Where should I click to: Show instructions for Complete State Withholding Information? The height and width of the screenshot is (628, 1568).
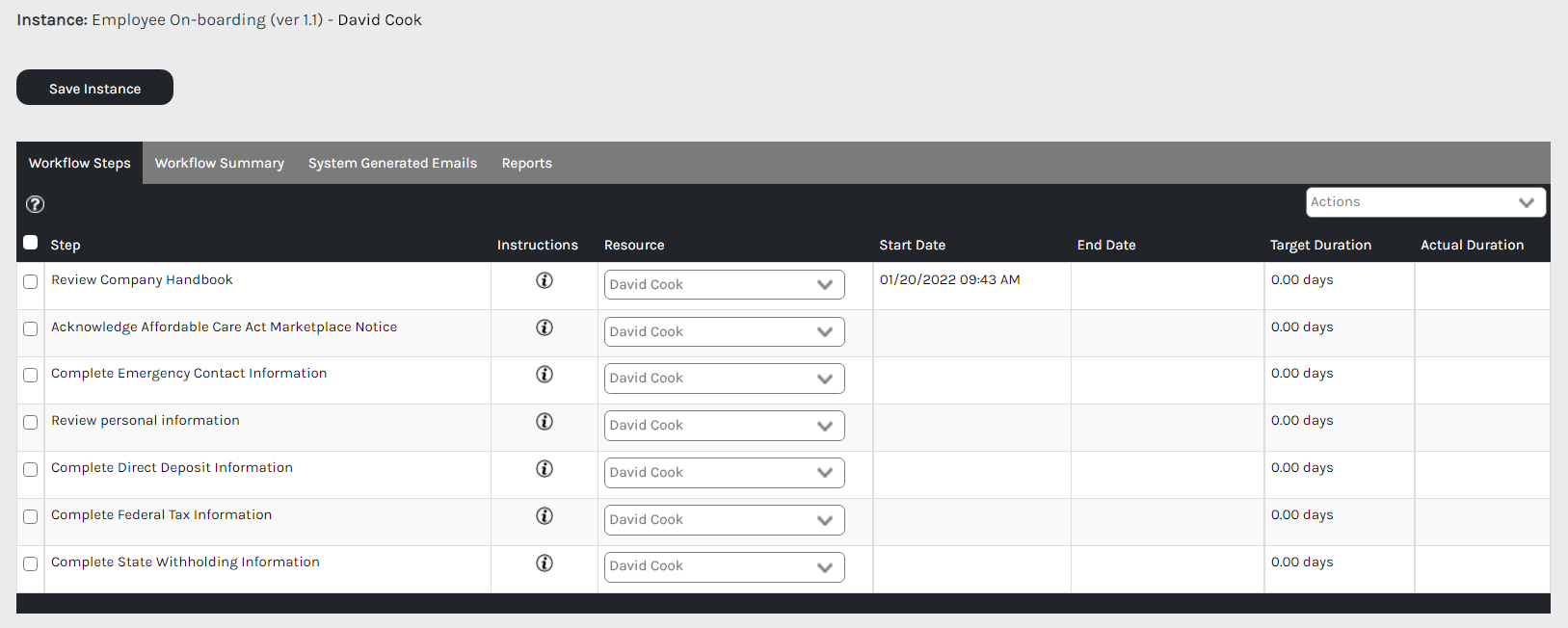point(545,563)
